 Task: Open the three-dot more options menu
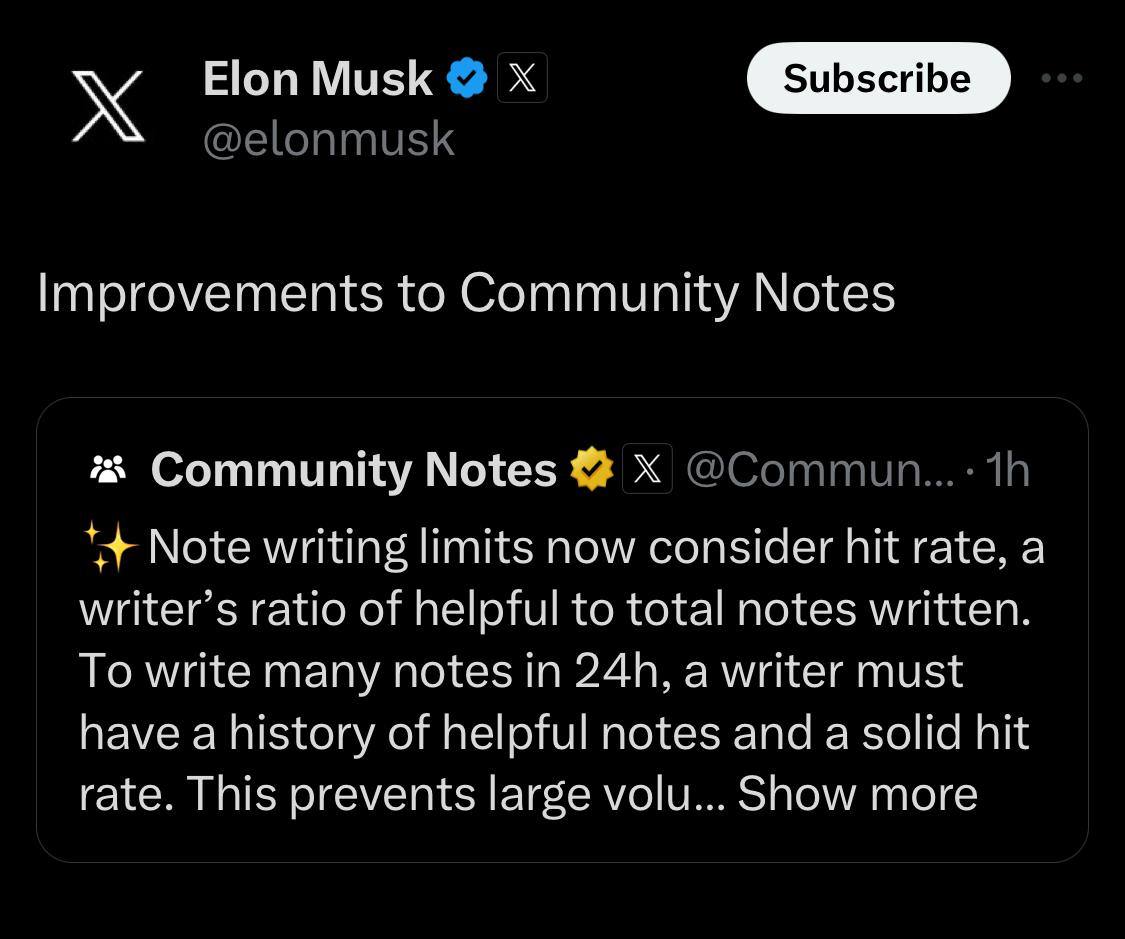click(1061, 78)
